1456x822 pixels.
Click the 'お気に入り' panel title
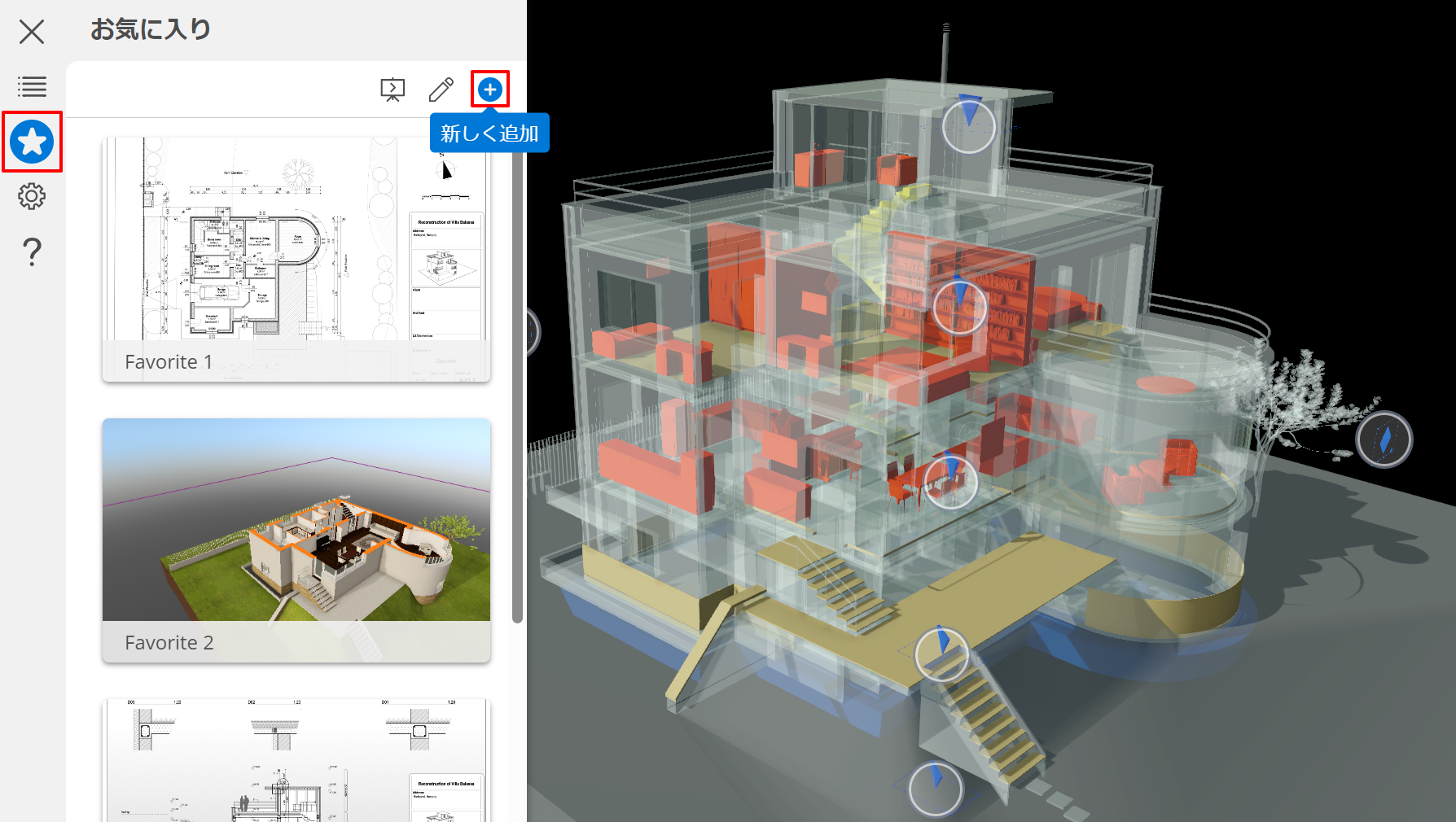click(x=151, y=30)
